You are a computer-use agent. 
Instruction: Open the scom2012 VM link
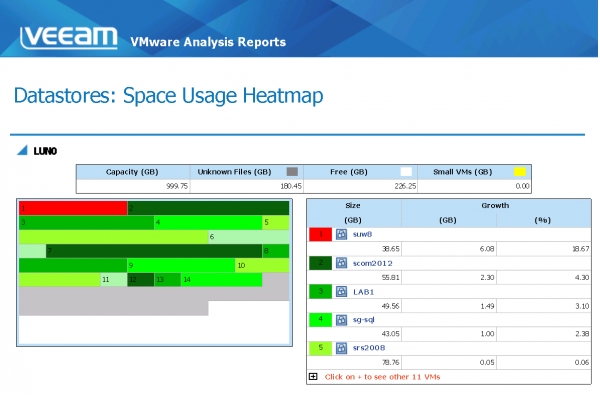[372, 263]
